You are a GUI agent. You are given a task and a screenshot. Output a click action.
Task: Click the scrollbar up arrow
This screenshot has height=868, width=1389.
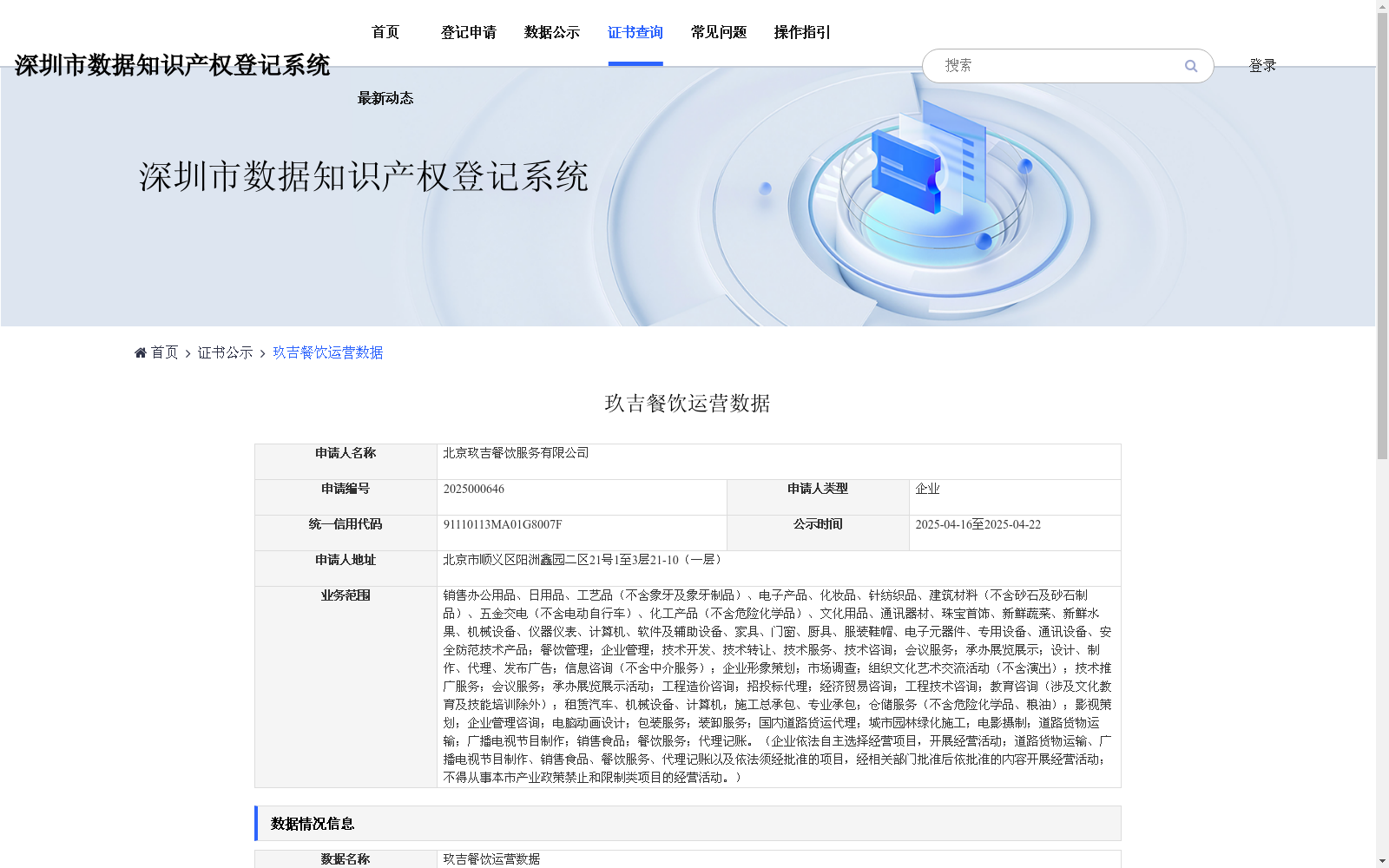coord(1382,5)
